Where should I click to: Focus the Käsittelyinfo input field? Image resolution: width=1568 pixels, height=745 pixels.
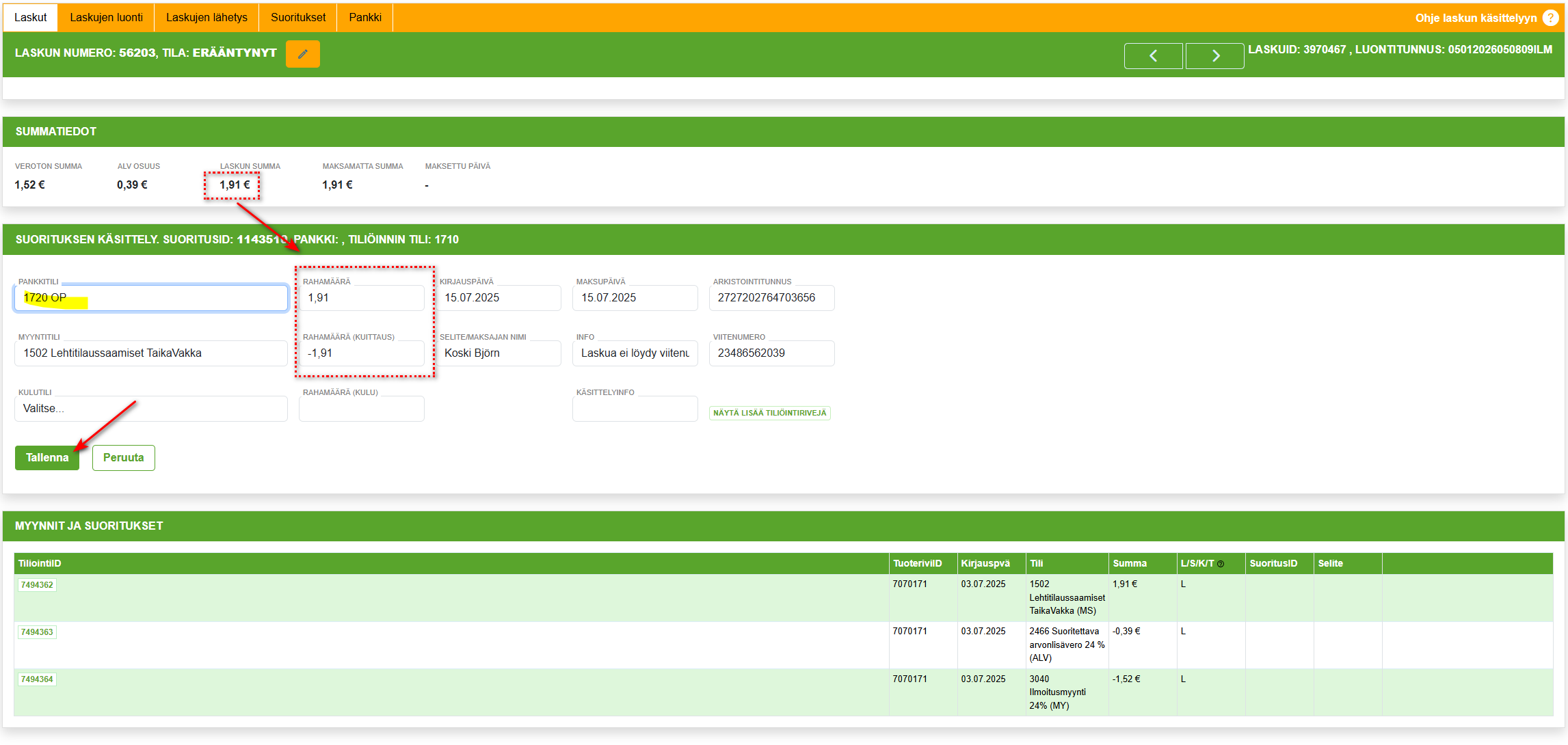(x=635, y=409)
